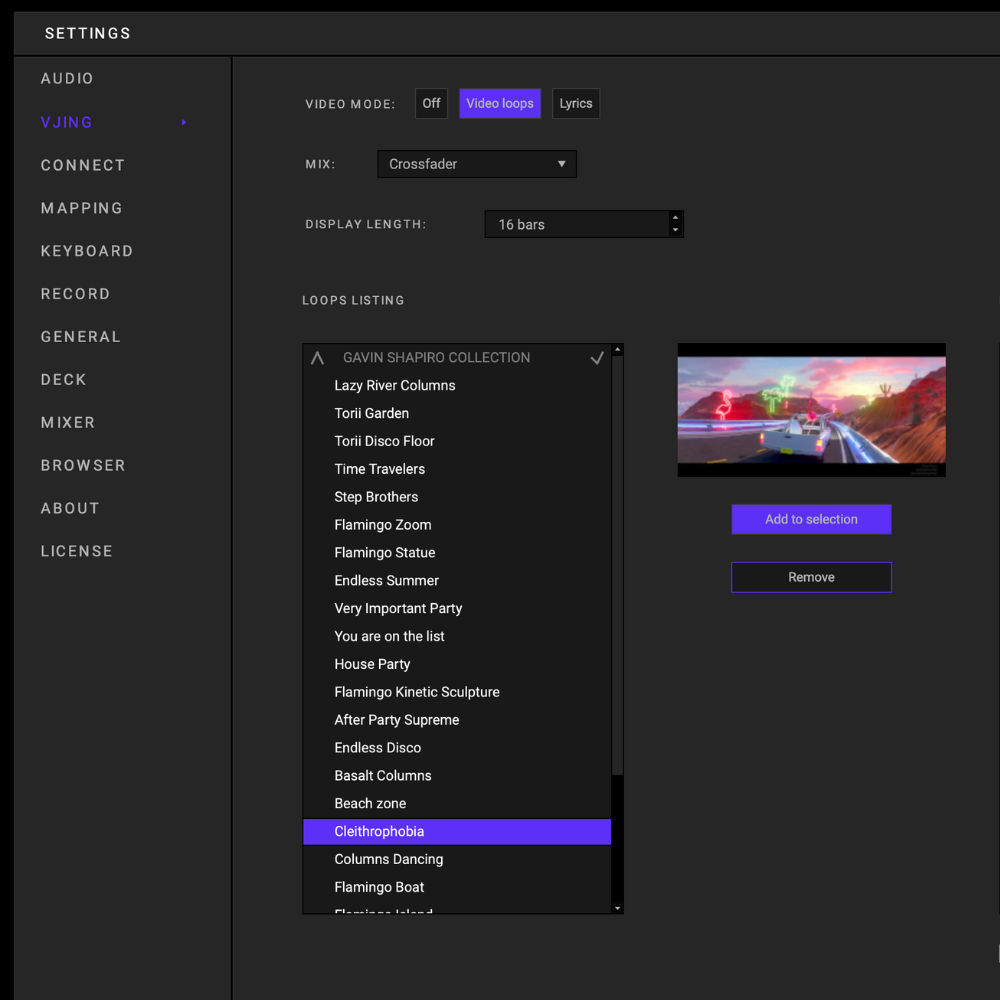Click the Add to selection button
Viewport: 1000px width, 1000px height.
pos(811,519)
